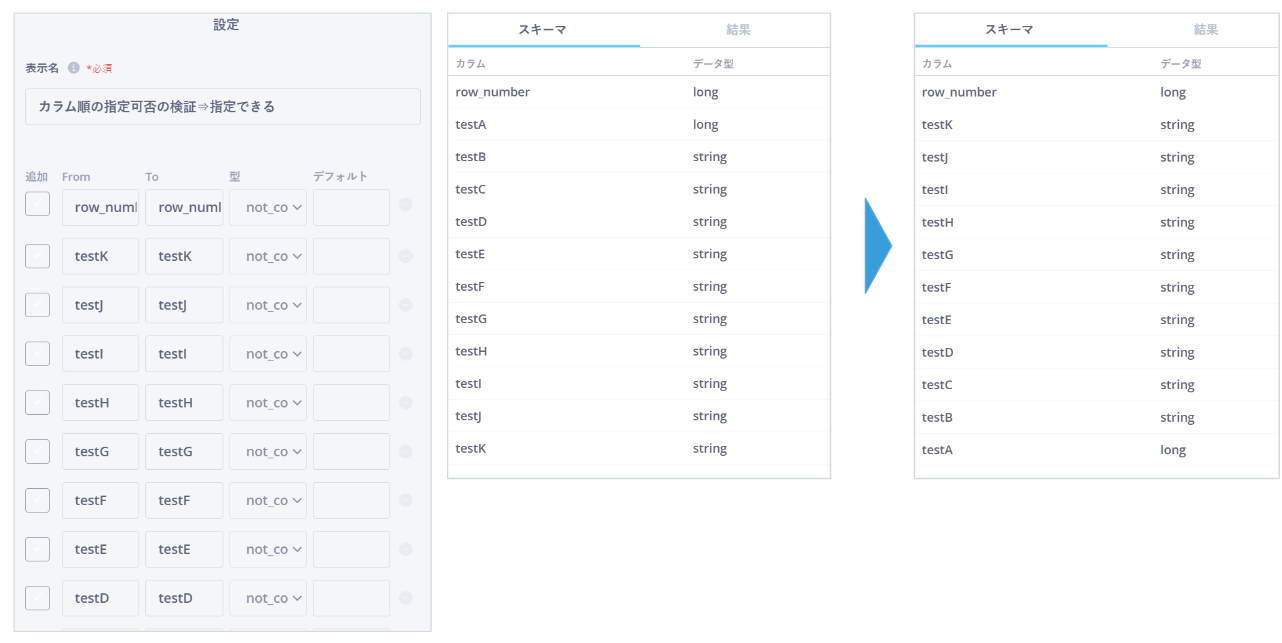Click the From field containing row_numl
The image size is (1282, 643).
point(101,208)
